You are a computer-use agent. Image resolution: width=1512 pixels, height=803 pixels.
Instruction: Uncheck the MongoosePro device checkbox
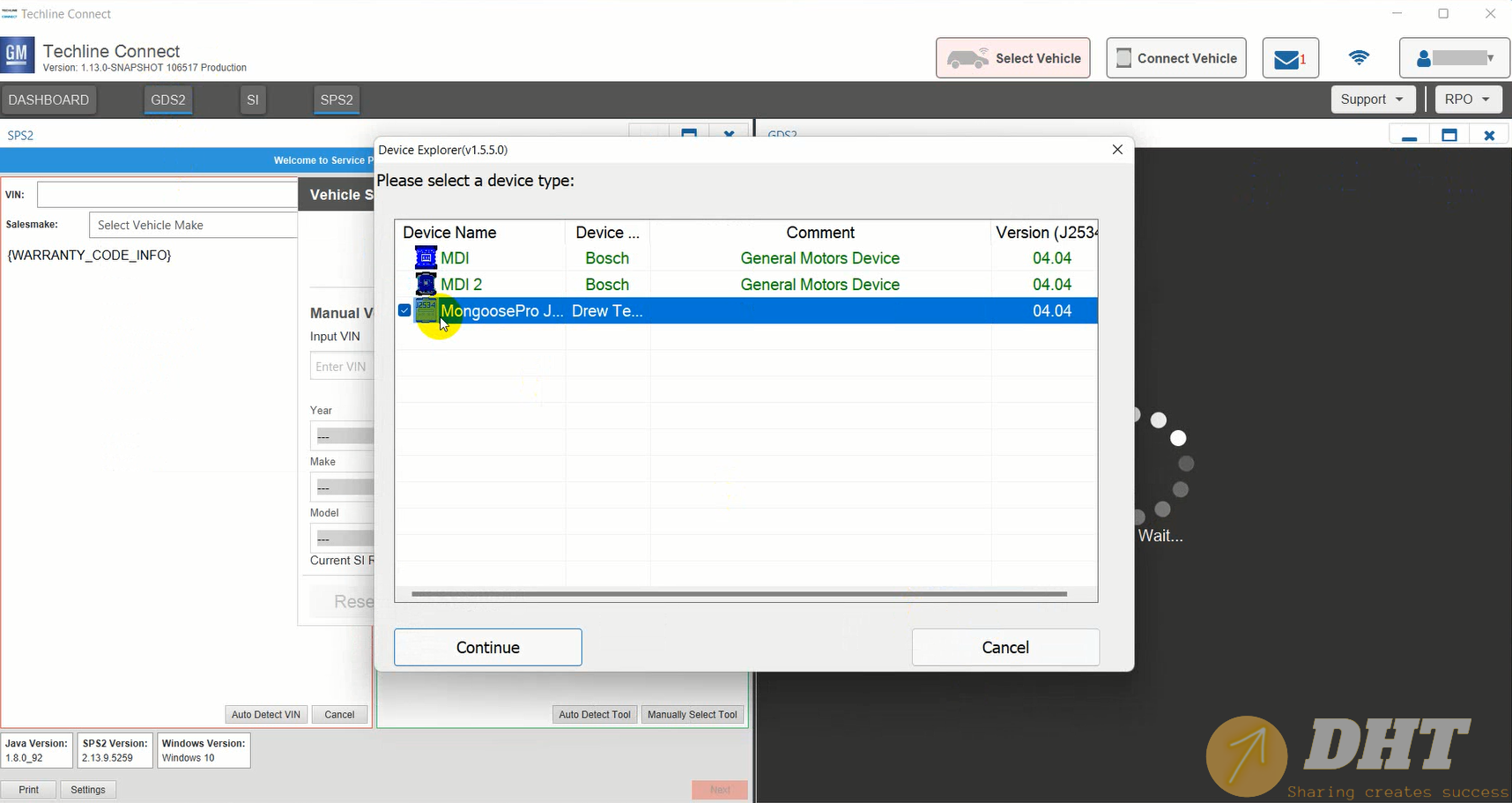click(x=404, y=310)
